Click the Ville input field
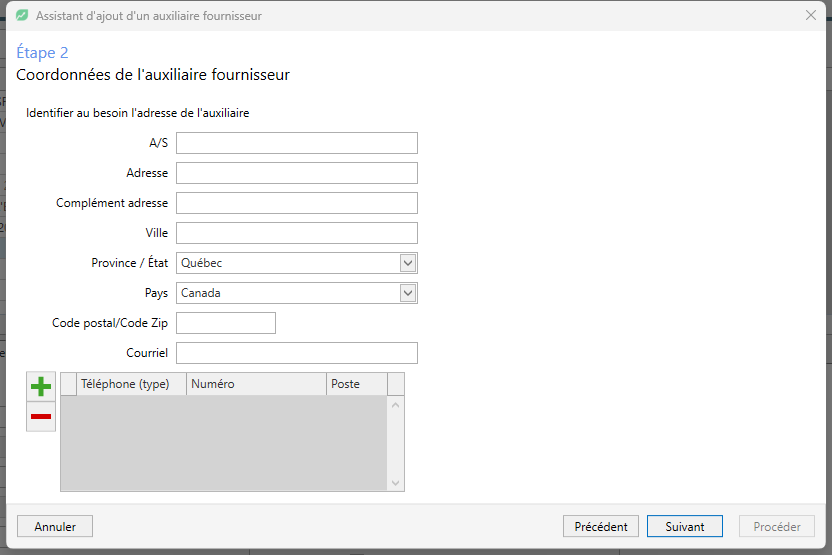Screen dimensions: 832x555 click(297, 233)
